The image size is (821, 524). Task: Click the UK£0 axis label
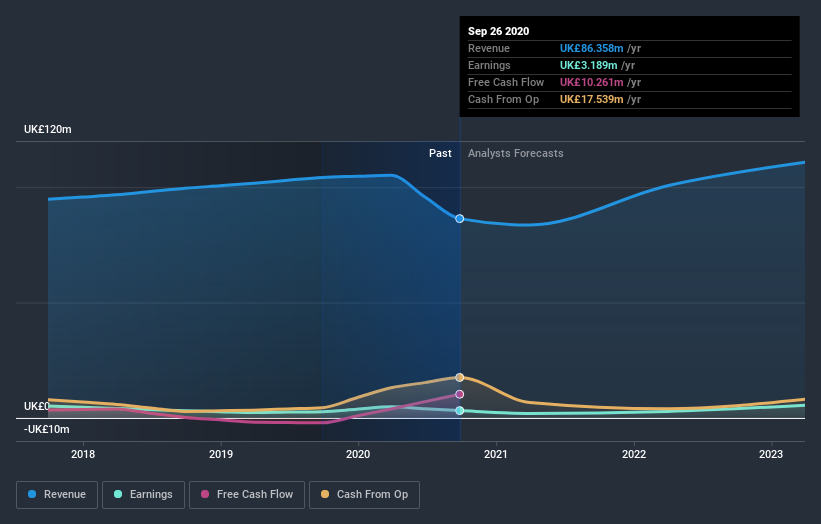point(37,406)
